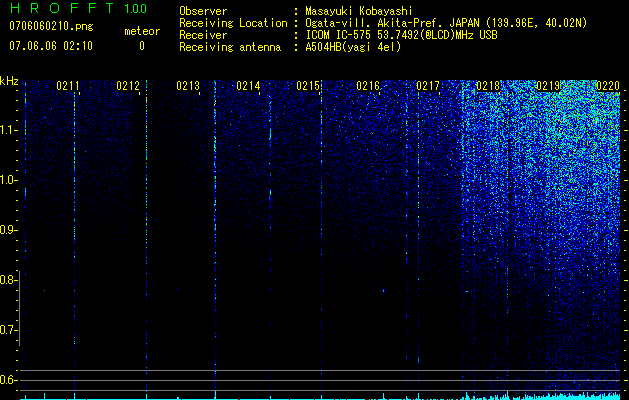The width and height of the screenshot is (629, 400).
Task: Select the filename 0706060210.png
Action: click(x=51, y=26)
